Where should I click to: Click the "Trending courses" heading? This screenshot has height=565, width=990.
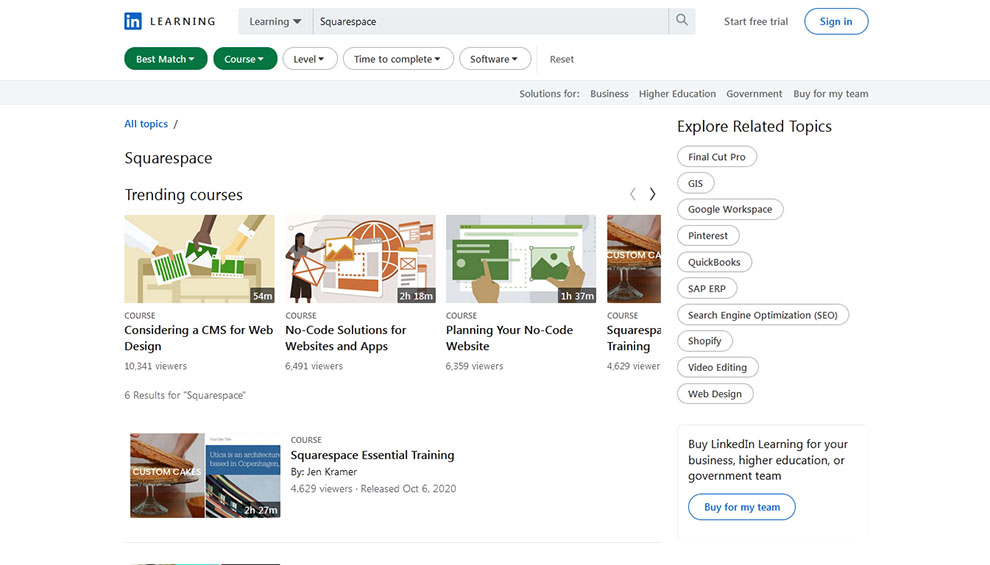tap(183, 194)
